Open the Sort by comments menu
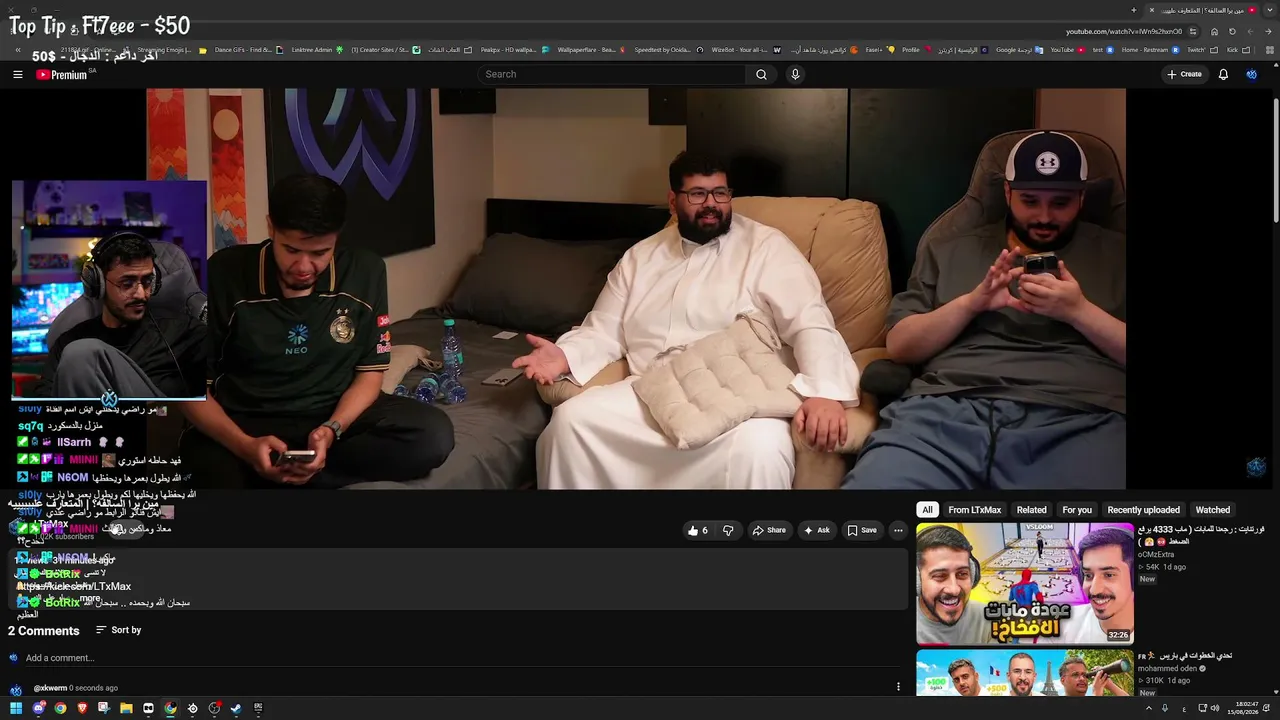 (x=119, y=630)
